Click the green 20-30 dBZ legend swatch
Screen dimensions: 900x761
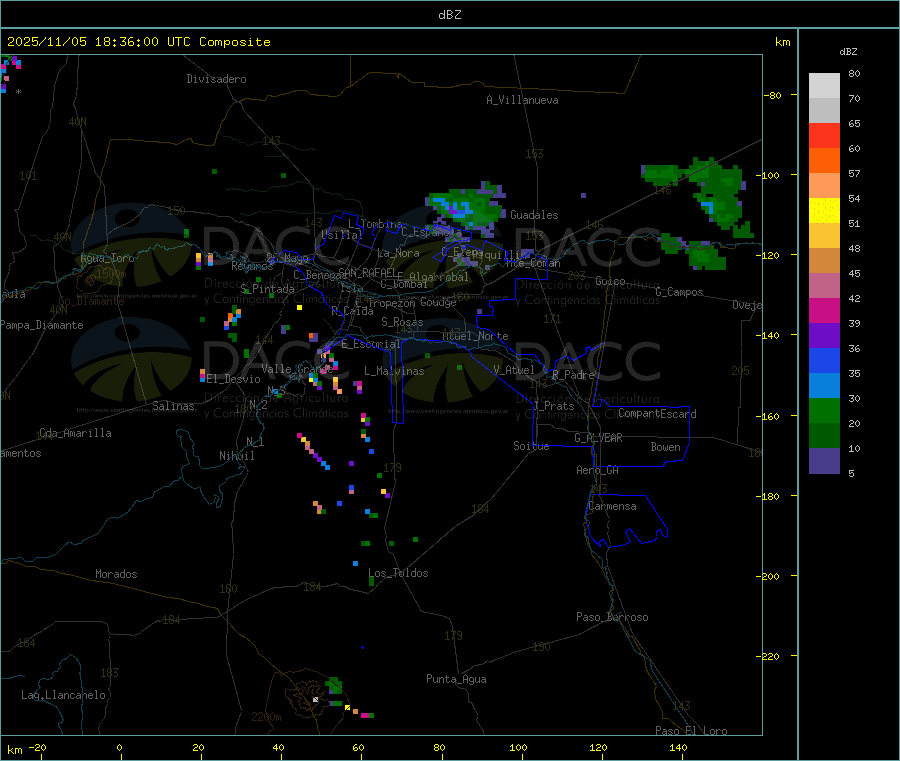[x=824, y=410]
